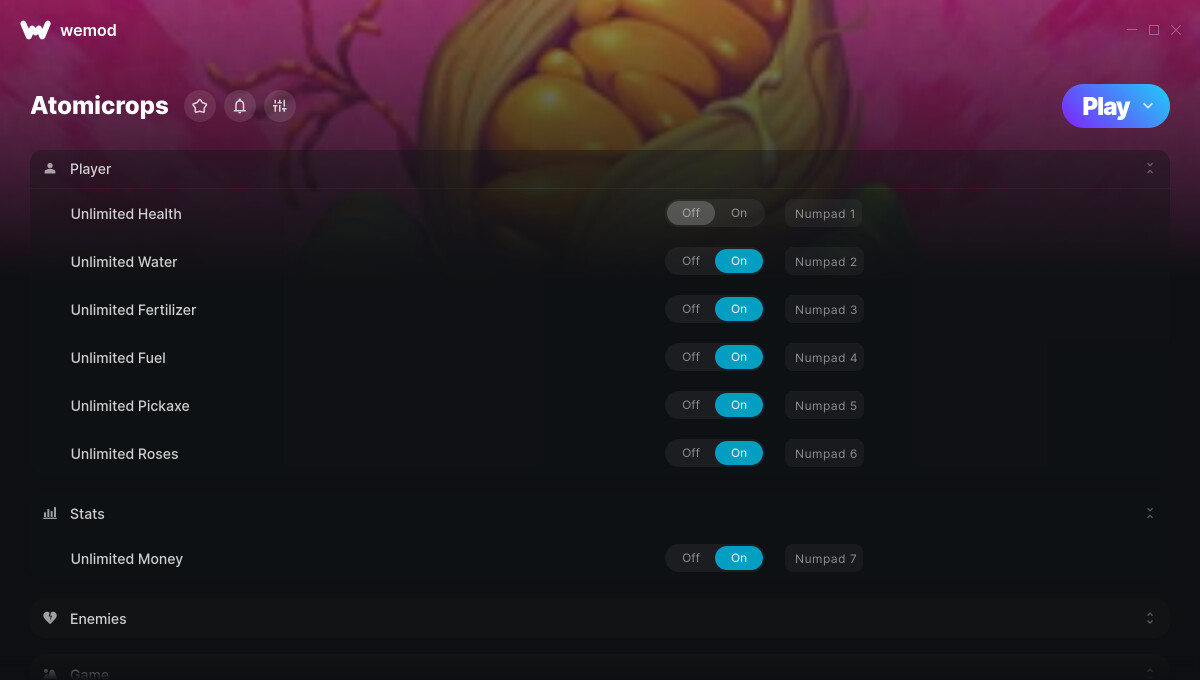Collapse the Stats section chevron

pos(1150,513)
